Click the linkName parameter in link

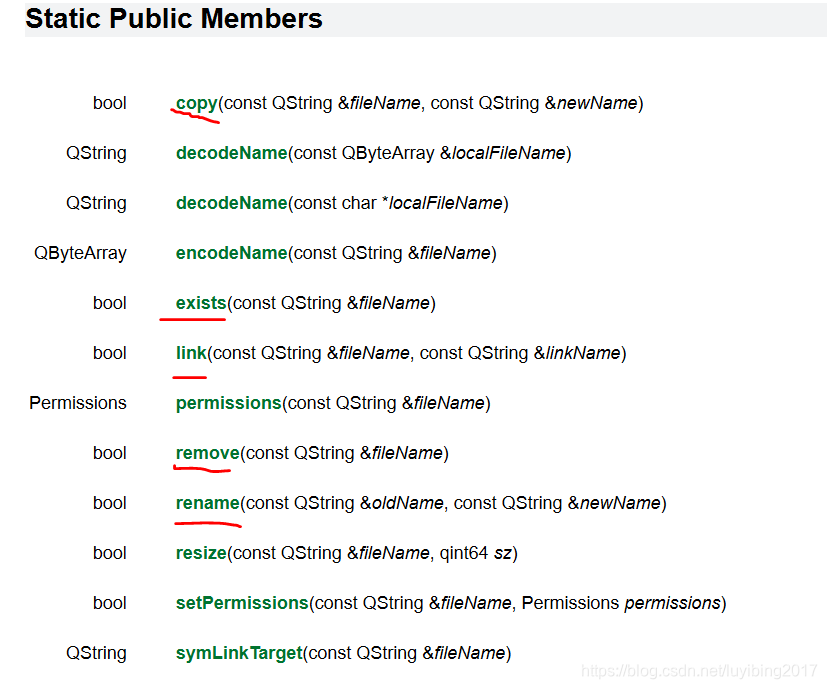click(583, 353)
